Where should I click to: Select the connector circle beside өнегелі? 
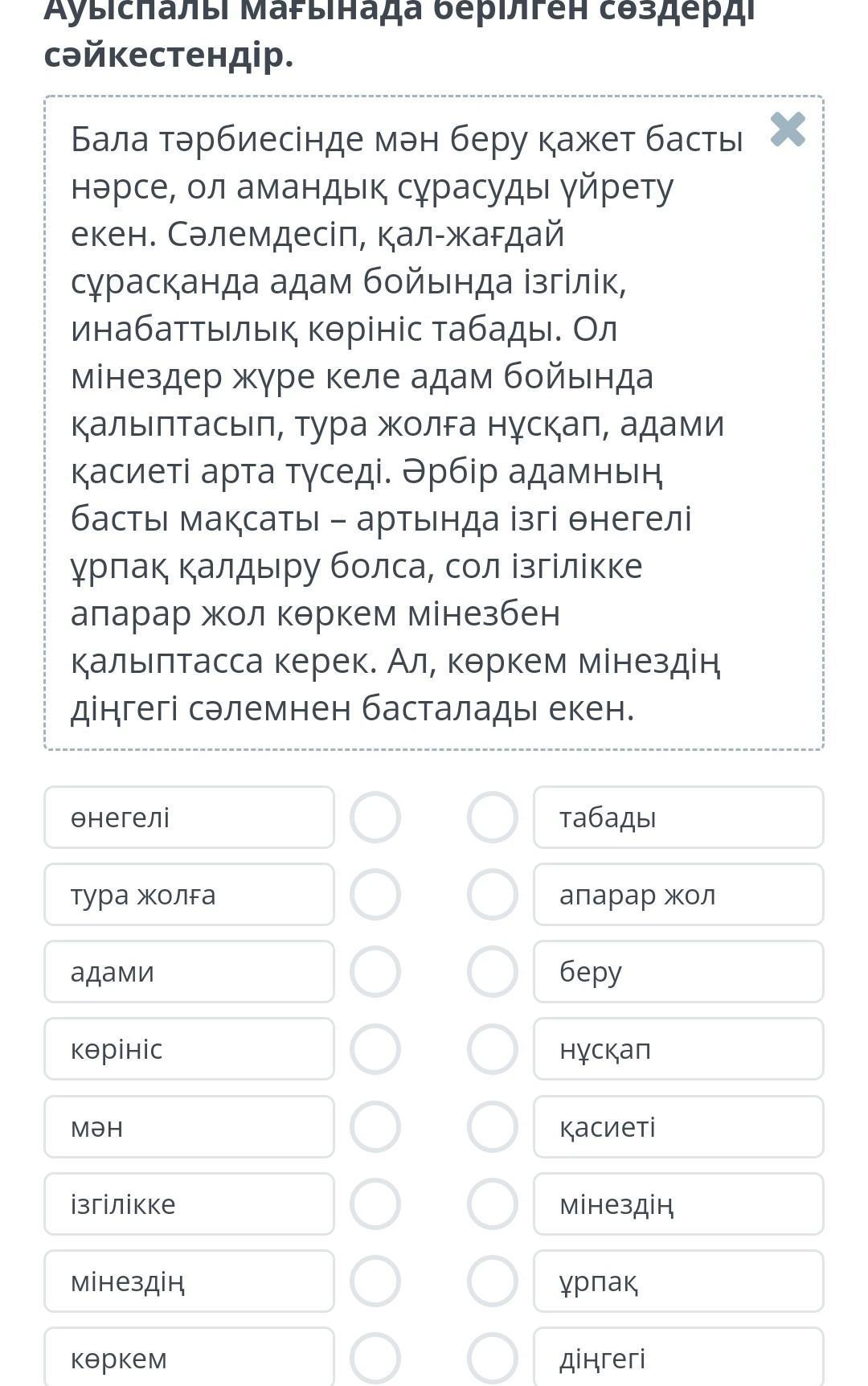pos(375,818)
